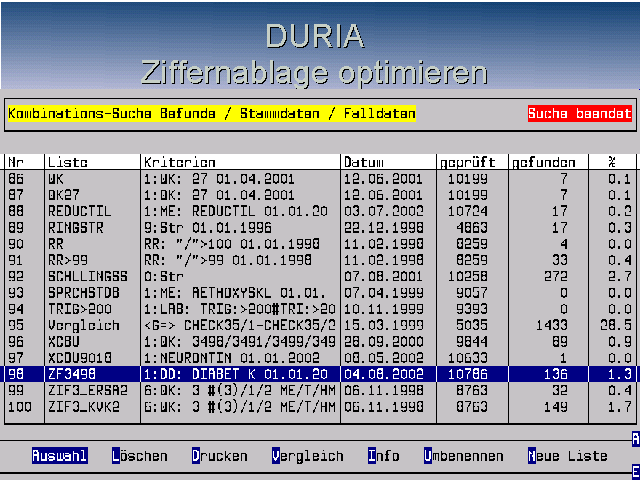Select list entry SPRCHSTDB
The height and width of the screenshot is (480, 640).
(x=84, y=293)
